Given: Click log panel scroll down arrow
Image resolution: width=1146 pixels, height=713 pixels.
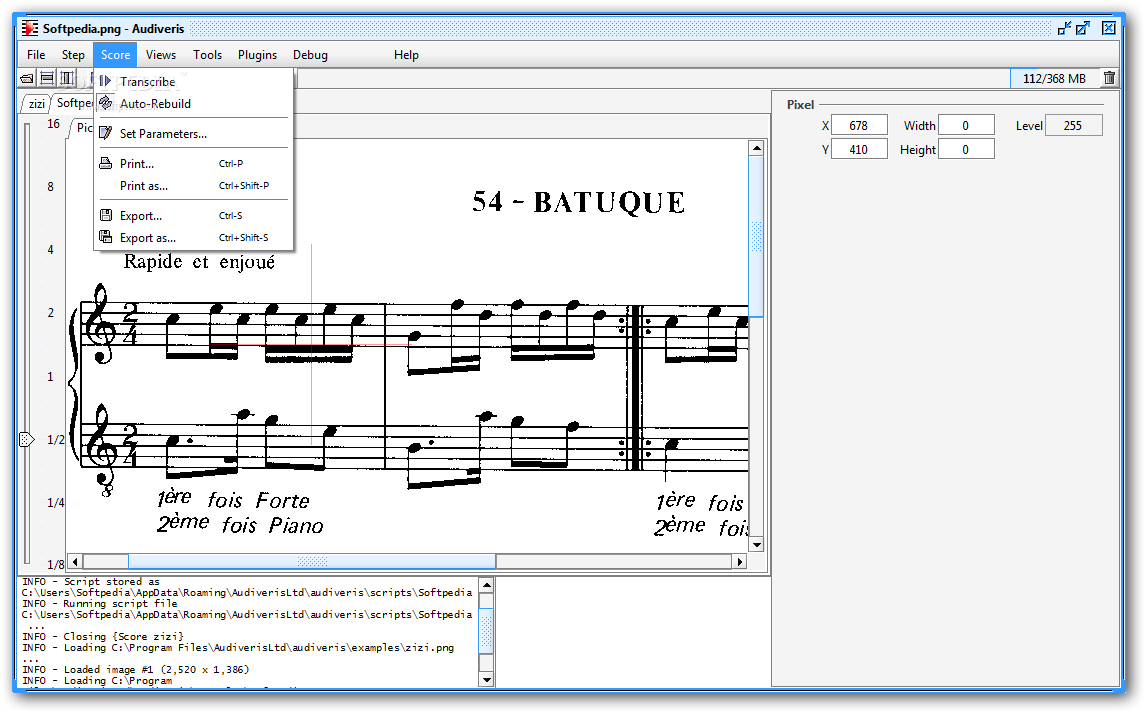Looking at the screenshot, I should pyautogui.click(x=487, y=679).
